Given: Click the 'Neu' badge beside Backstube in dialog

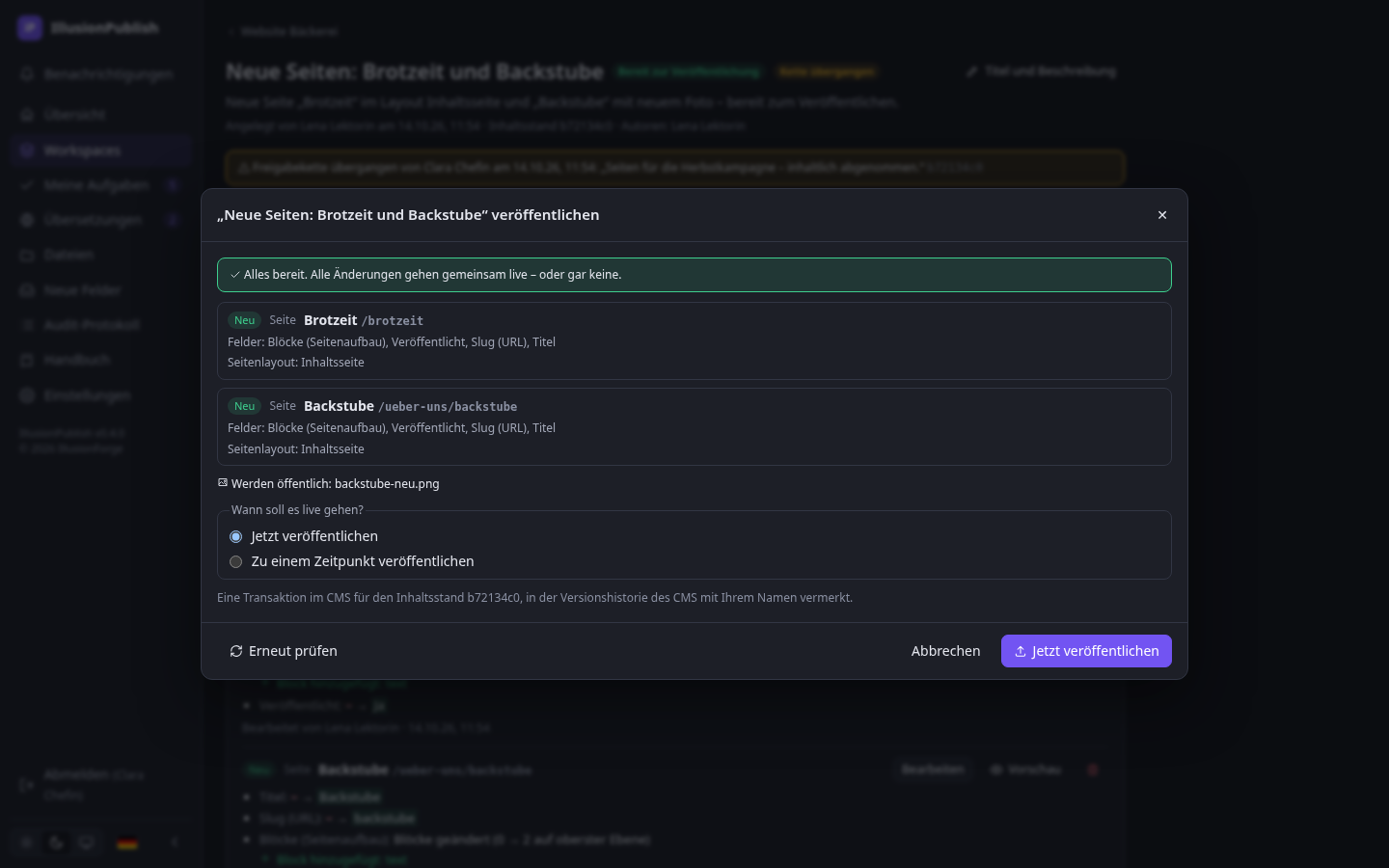Looking at the screenshot, I should [x=244, y=406].
